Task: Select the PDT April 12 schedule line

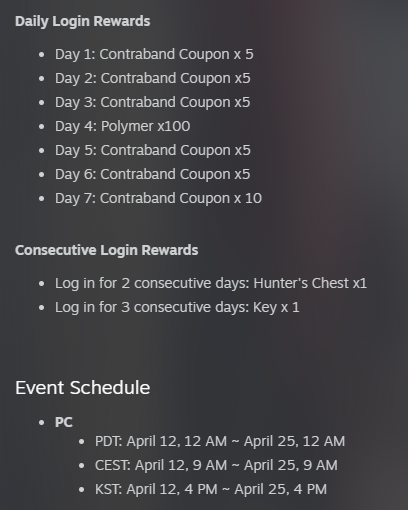Action: click(220, 441)
